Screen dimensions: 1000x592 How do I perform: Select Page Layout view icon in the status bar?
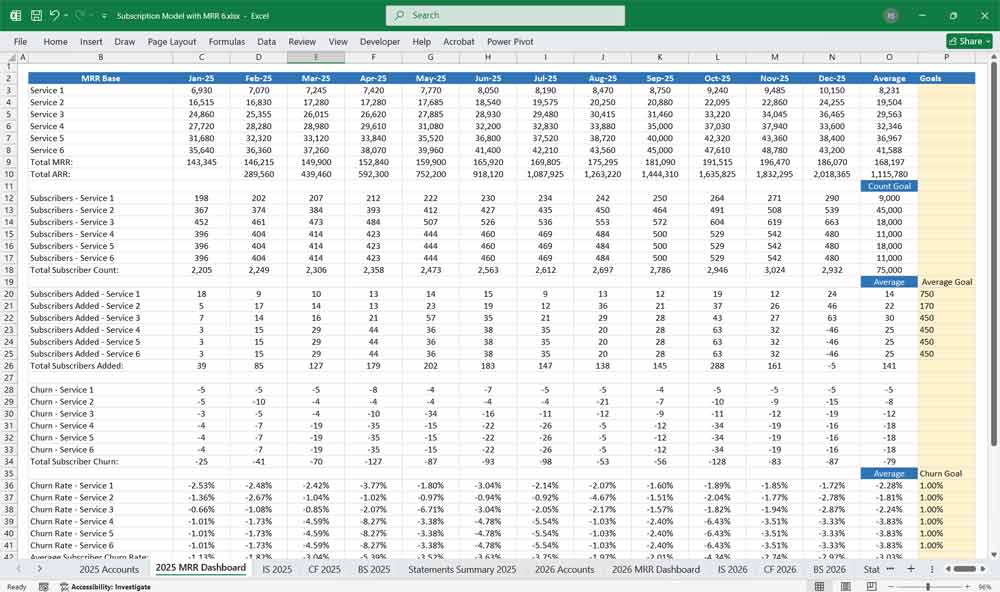[845, 585]
